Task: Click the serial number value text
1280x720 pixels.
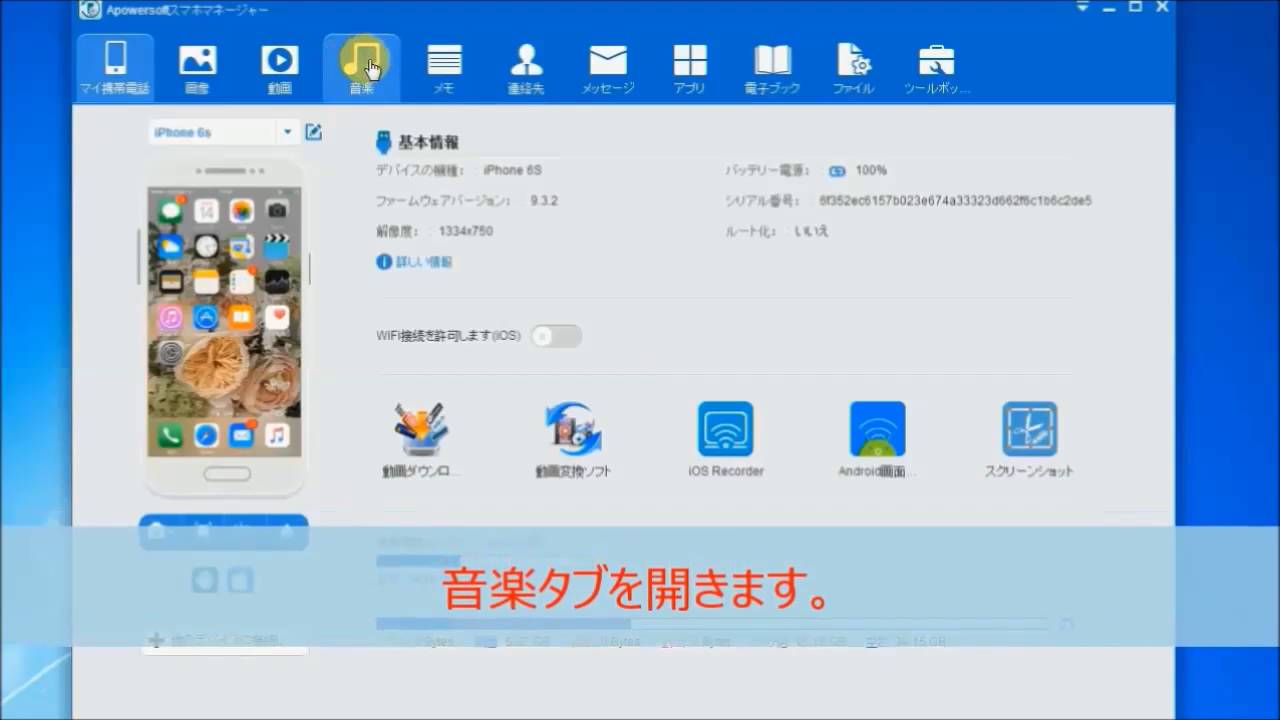Action: pos(955,201)
